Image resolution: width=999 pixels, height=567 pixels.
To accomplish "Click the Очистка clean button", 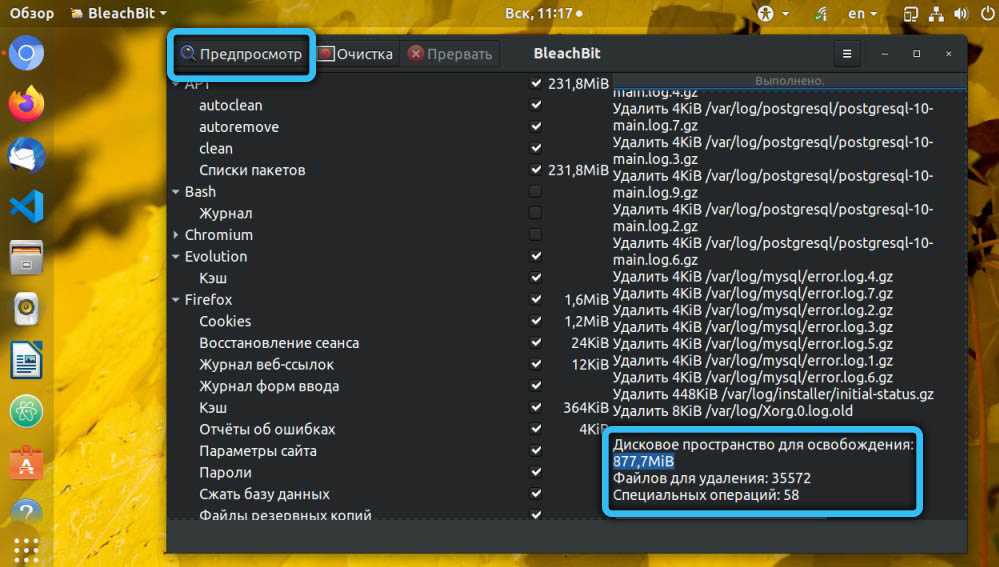I will (x=356, y=54).
